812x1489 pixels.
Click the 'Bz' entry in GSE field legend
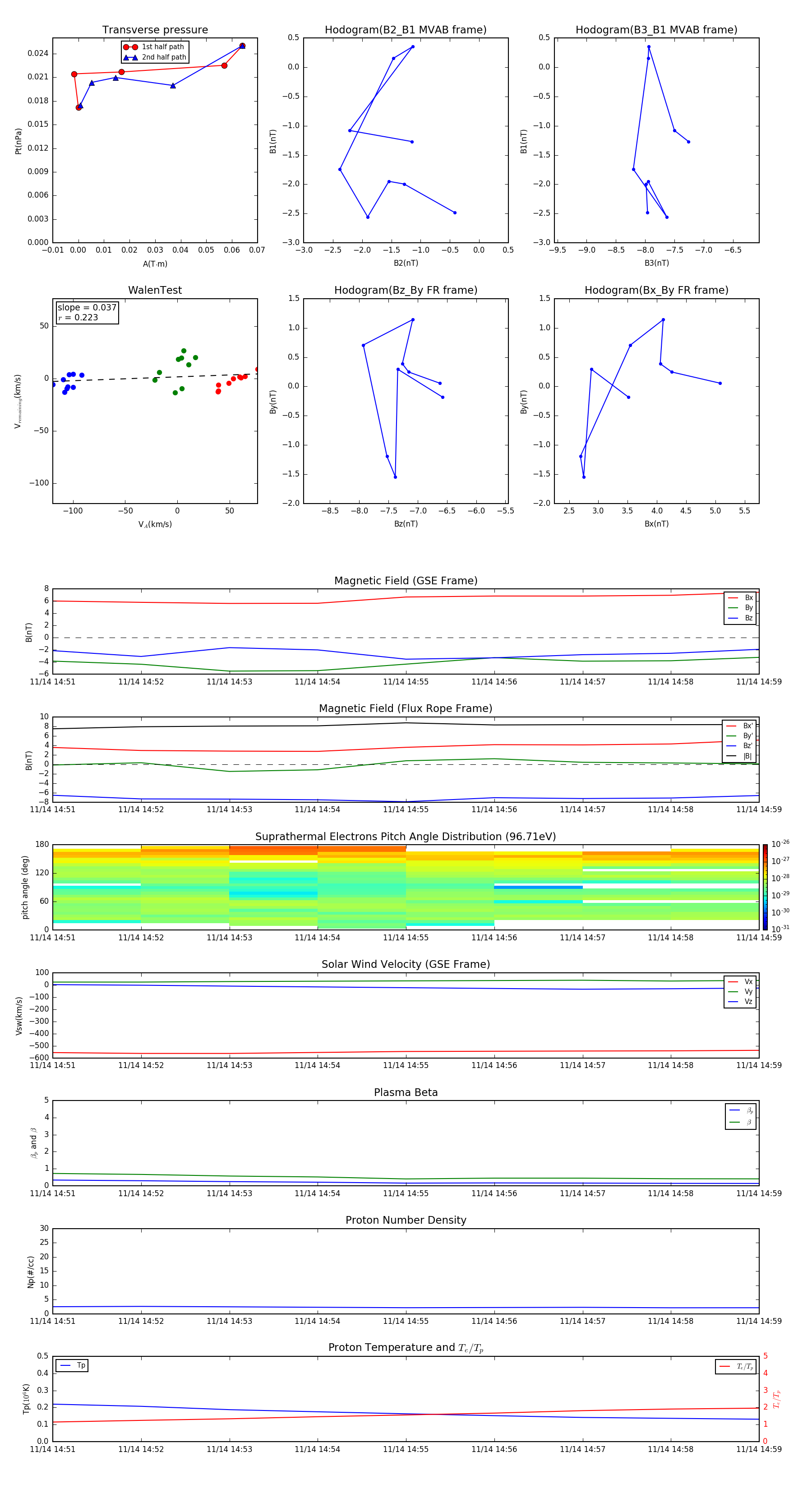click(x=740, y=619)
